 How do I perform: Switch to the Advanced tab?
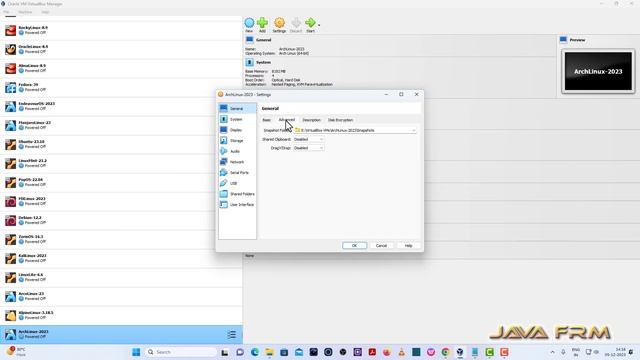point(287,120)
